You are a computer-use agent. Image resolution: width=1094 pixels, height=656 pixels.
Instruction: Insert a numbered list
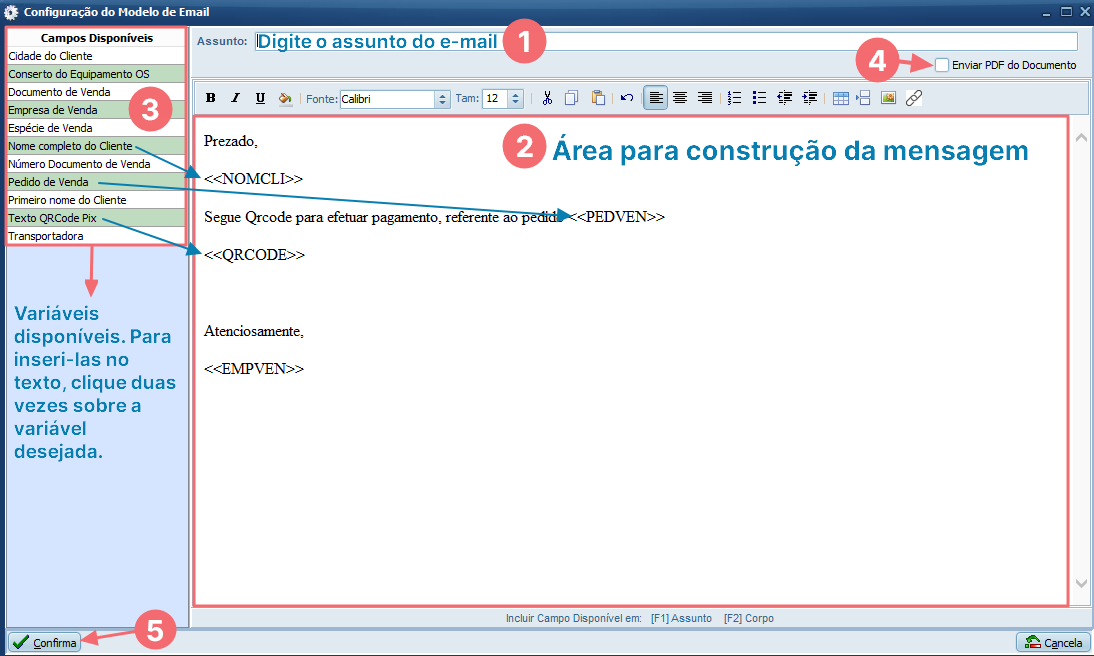click(x=734, y=98)
